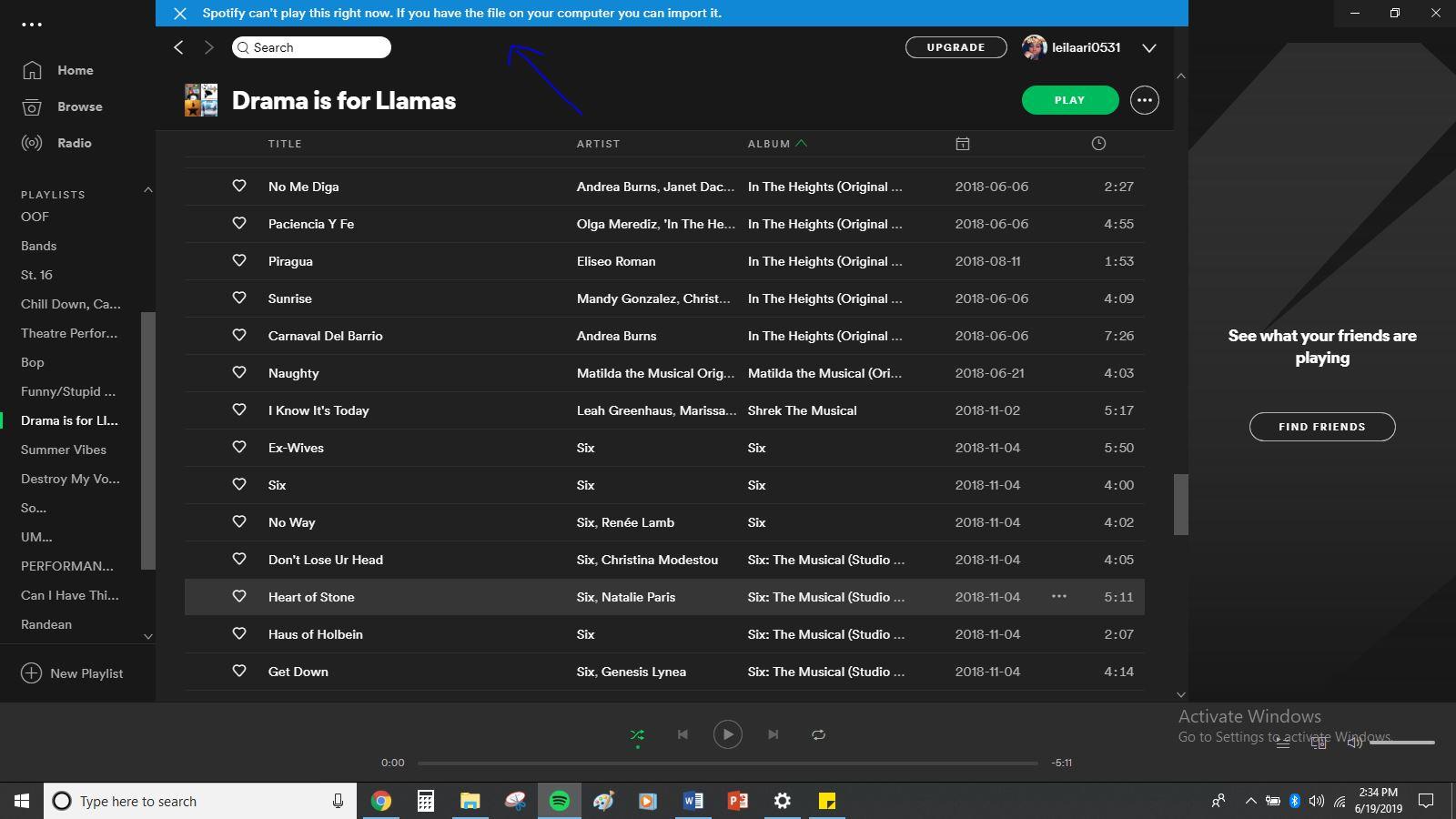Click the Search input field
Screen dimensions: 1456x819
point(311,47)
